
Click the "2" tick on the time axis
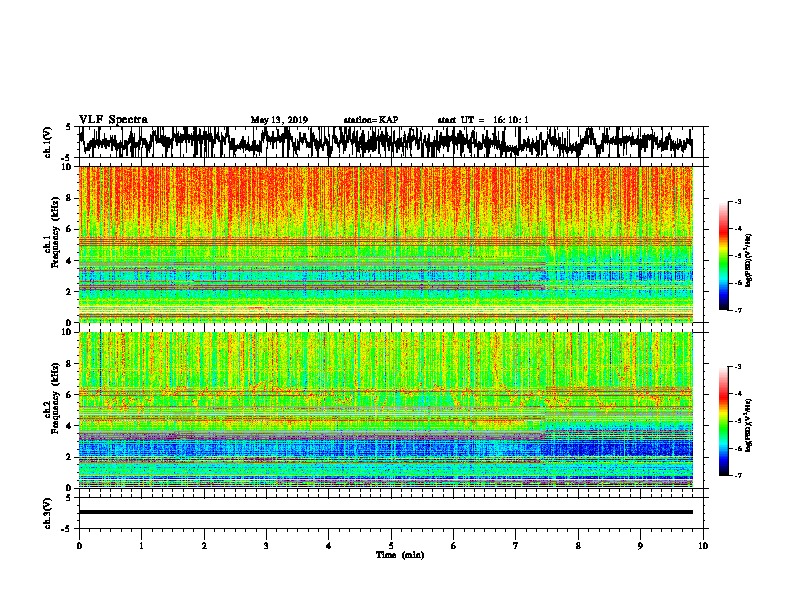tap(204, 546)
